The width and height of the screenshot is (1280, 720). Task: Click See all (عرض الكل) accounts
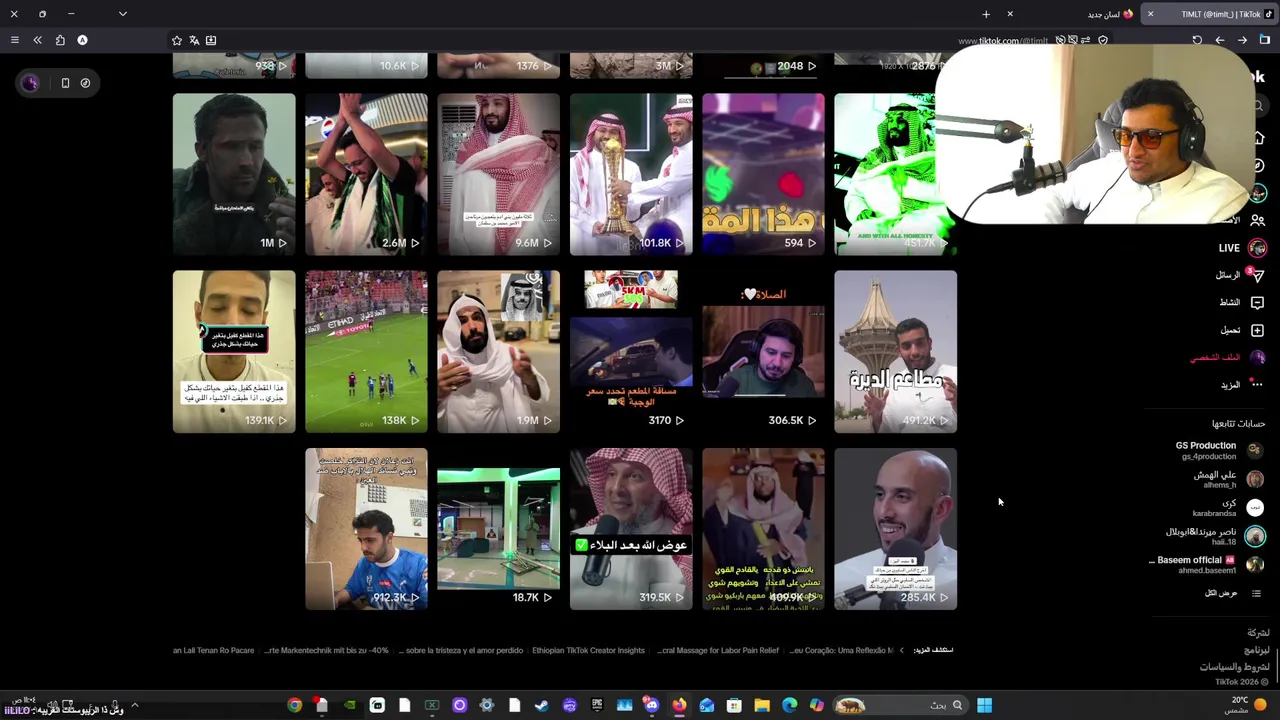click(1231, 593)
